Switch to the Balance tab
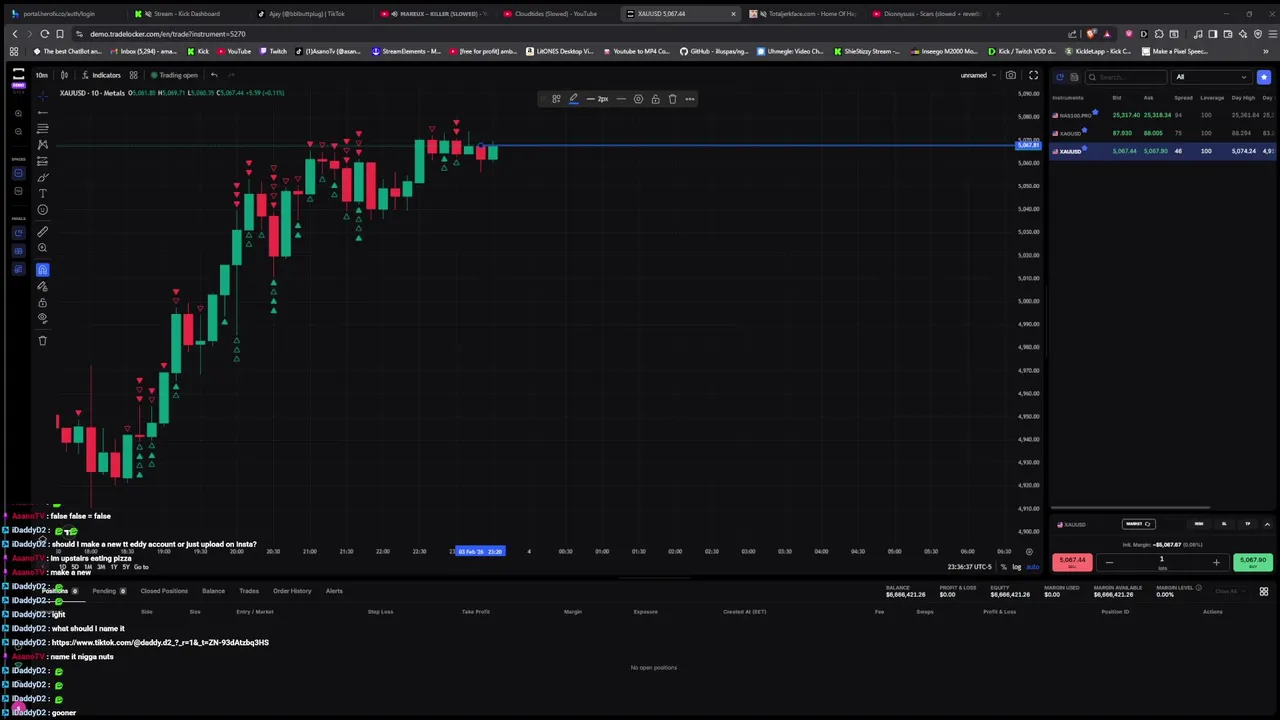This screenshot has height=720, width=1280. point(213,591)
